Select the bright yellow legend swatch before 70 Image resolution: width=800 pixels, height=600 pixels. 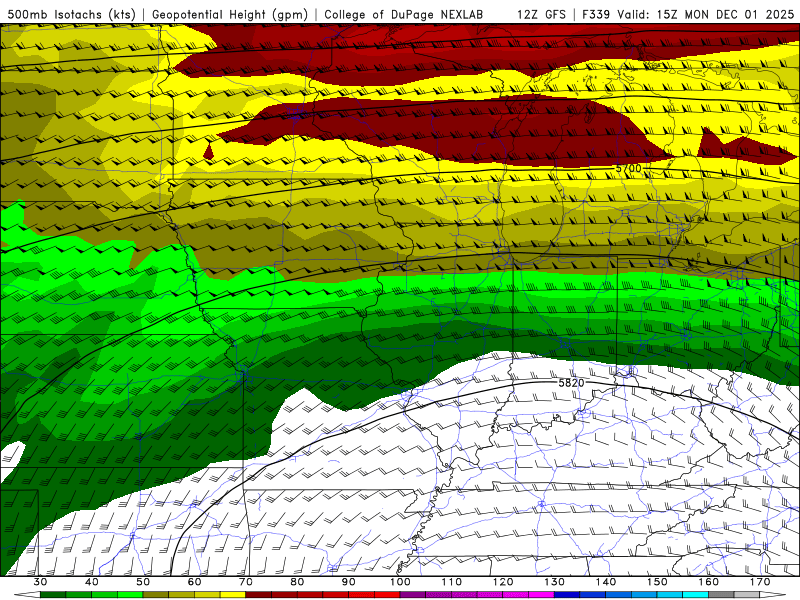pyautogui.click(x=233, y=595)
